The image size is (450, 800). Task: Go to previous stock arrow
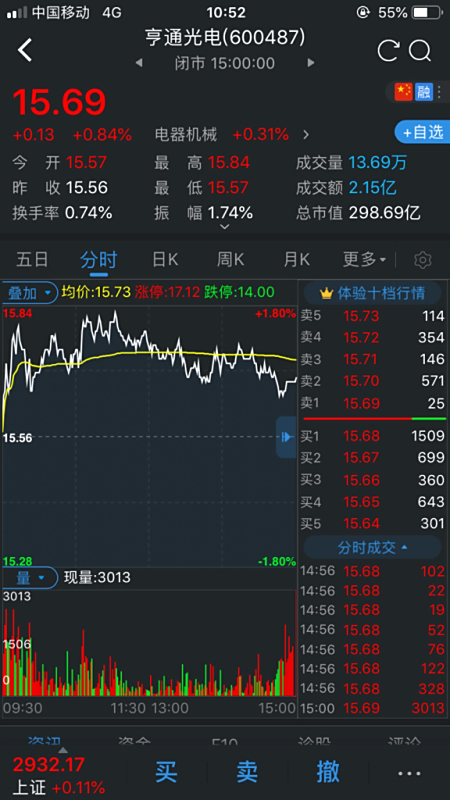click(x=139, y=63)
